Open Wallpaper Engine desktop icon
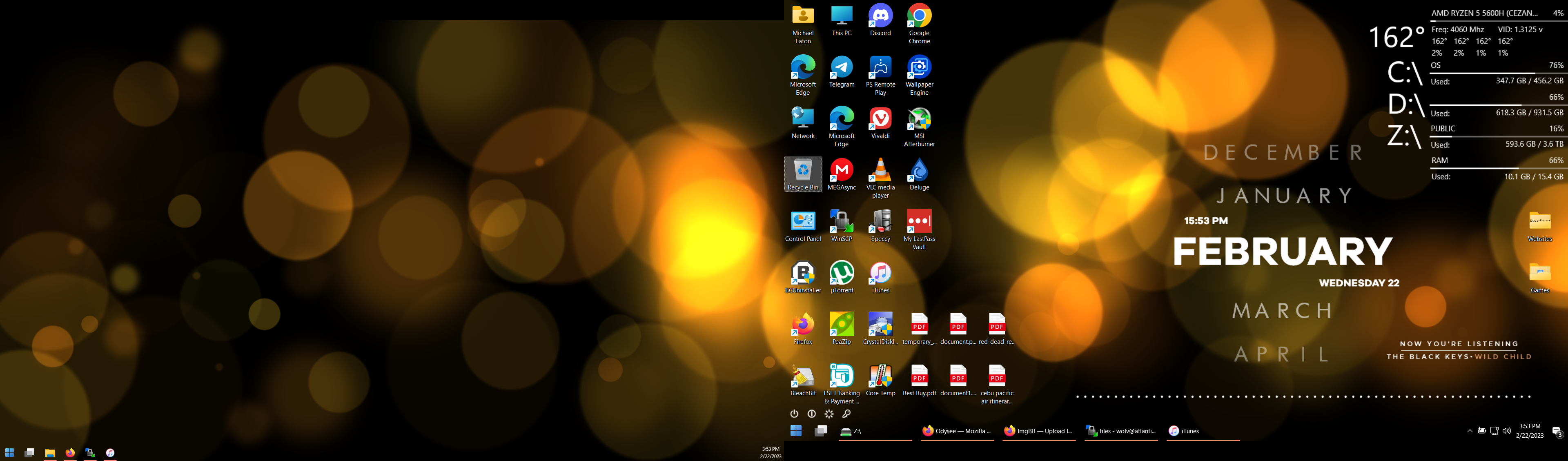 [919, 76]
